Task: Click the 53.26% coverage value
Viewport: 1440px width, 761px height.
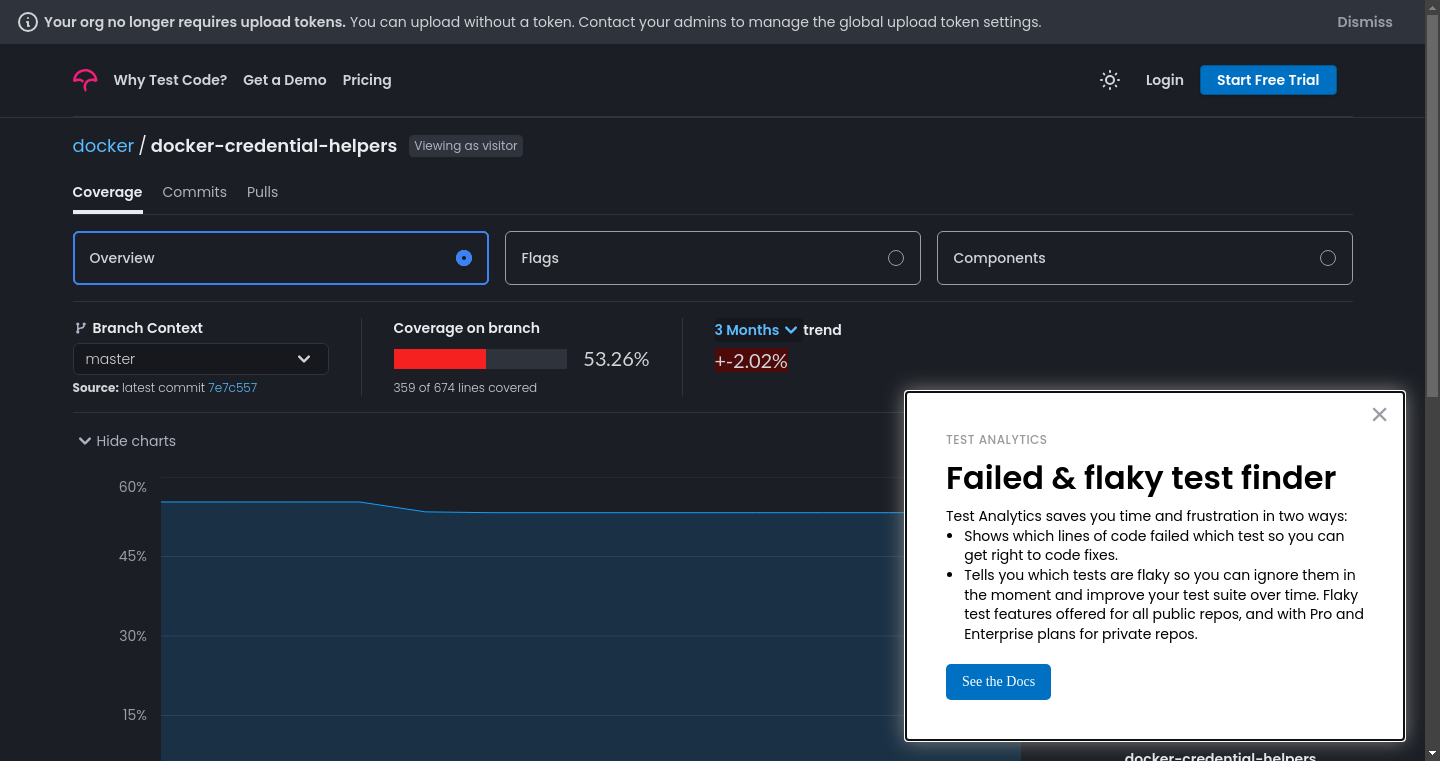Action: (x=617, y=359)
